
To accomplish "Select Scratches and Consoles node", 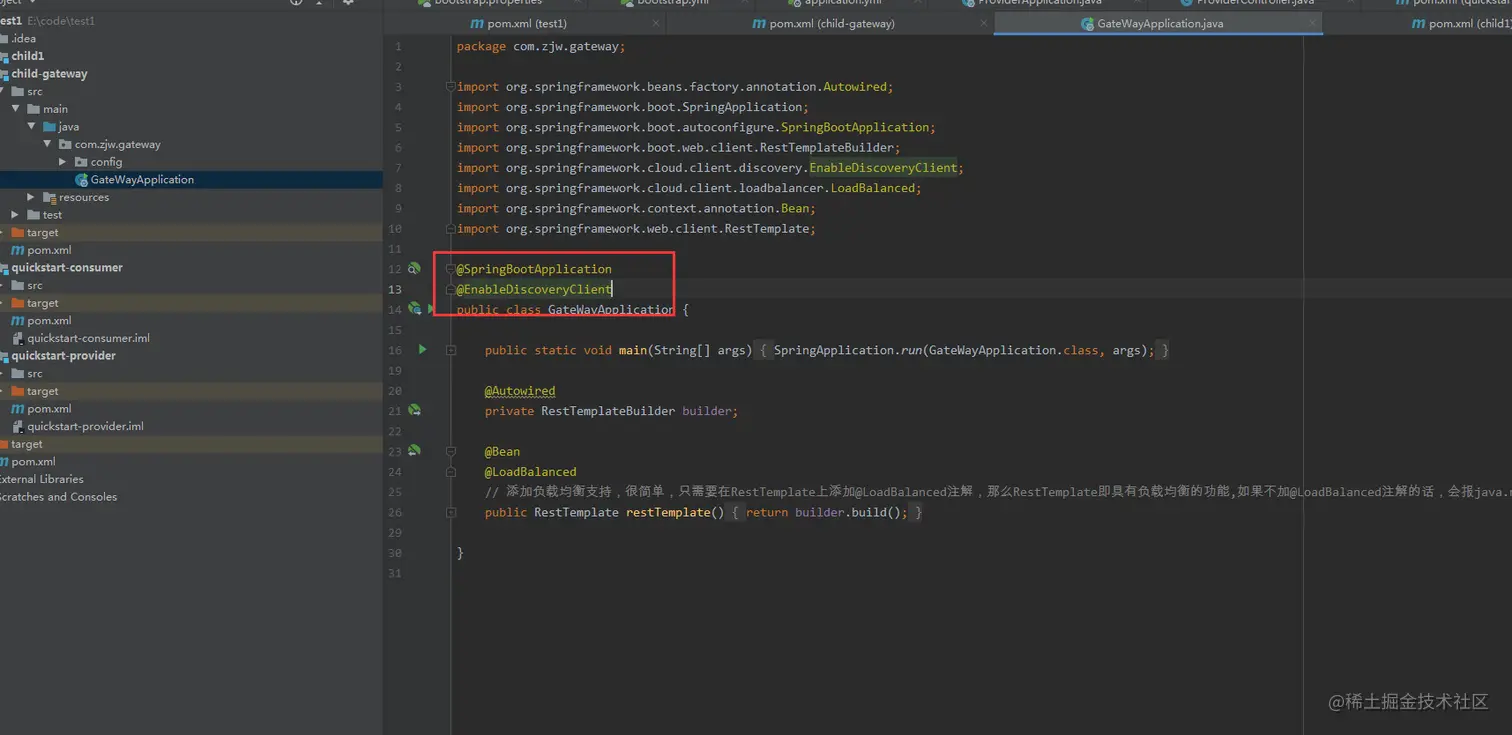I will click(58, 497).
